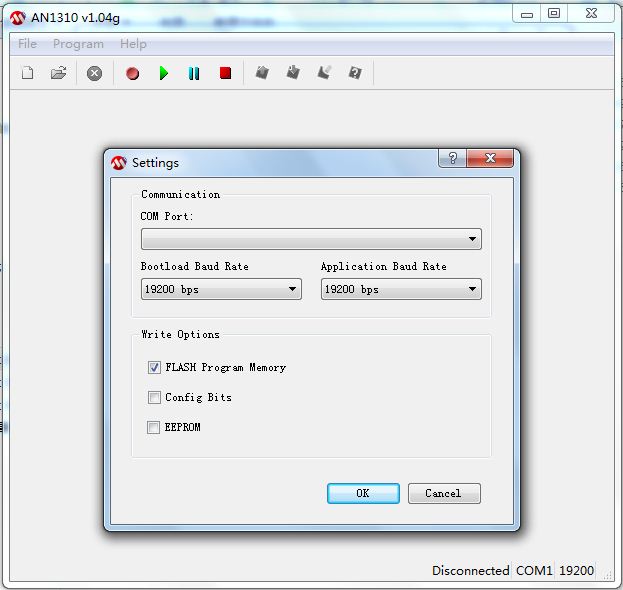Image resolution: width=623 pixels, height=590 pixels.
Task: Minimize the AN1310 main window
Action: pyautogui.click(x=526, y=14)
